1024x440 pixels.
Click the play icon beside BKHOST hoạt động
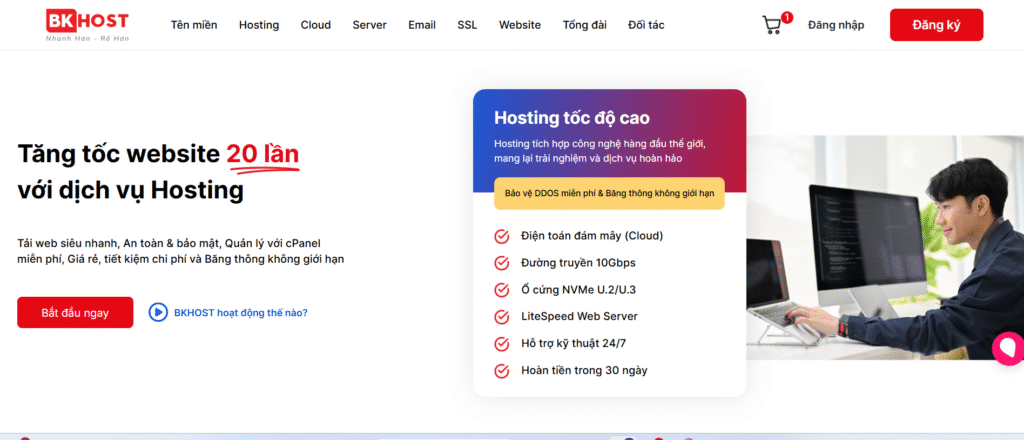point(158,312)
